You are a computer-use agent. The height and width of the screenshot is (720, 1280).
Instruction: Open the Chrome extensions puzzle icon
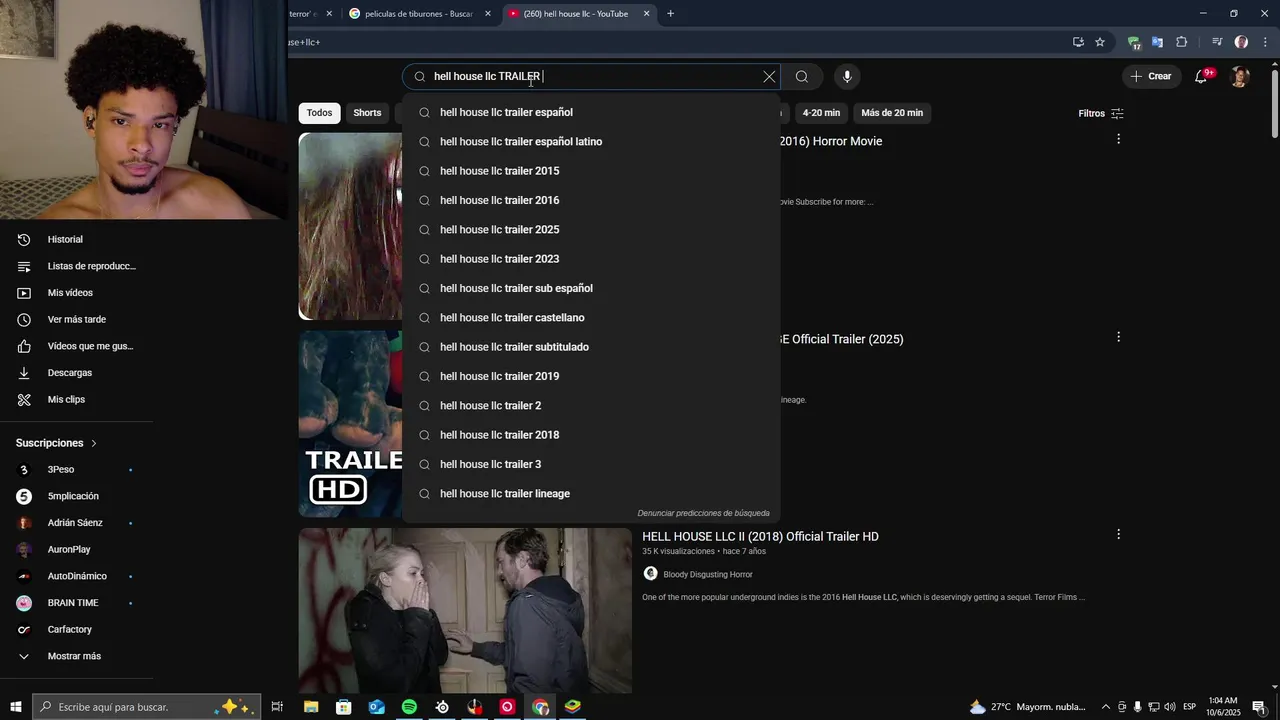pos(1181,42)
